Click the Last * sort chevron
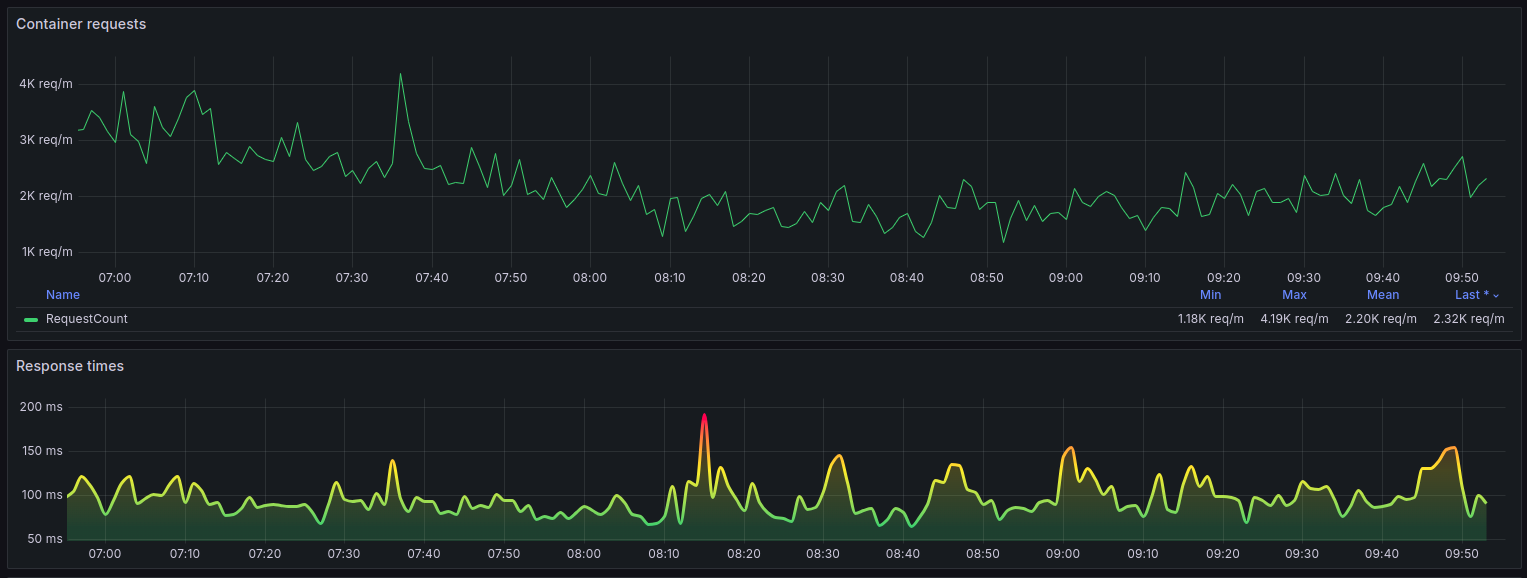The width and height of the screenshot is (1527, 578). point(1496,296)
